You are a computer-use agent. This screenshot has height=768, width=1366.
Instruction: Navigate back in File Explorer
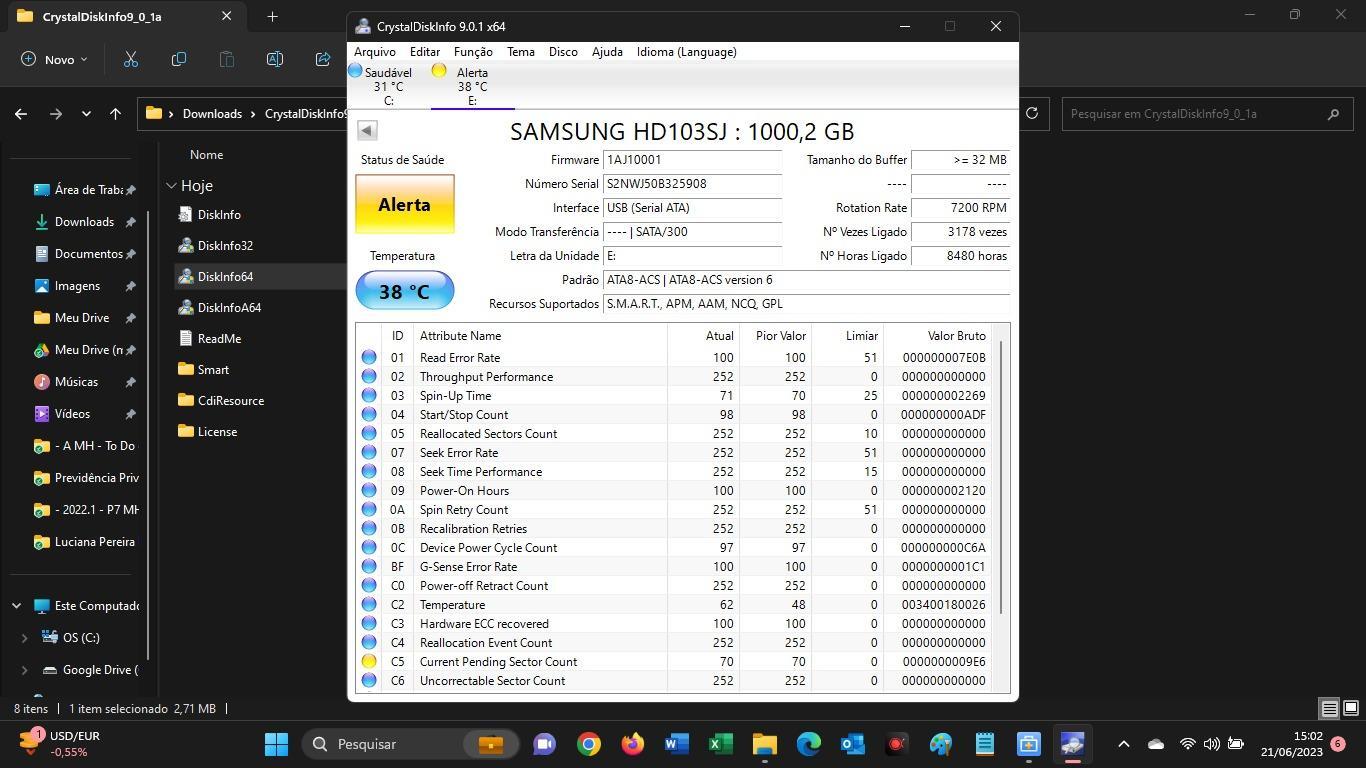click(21, 114)
